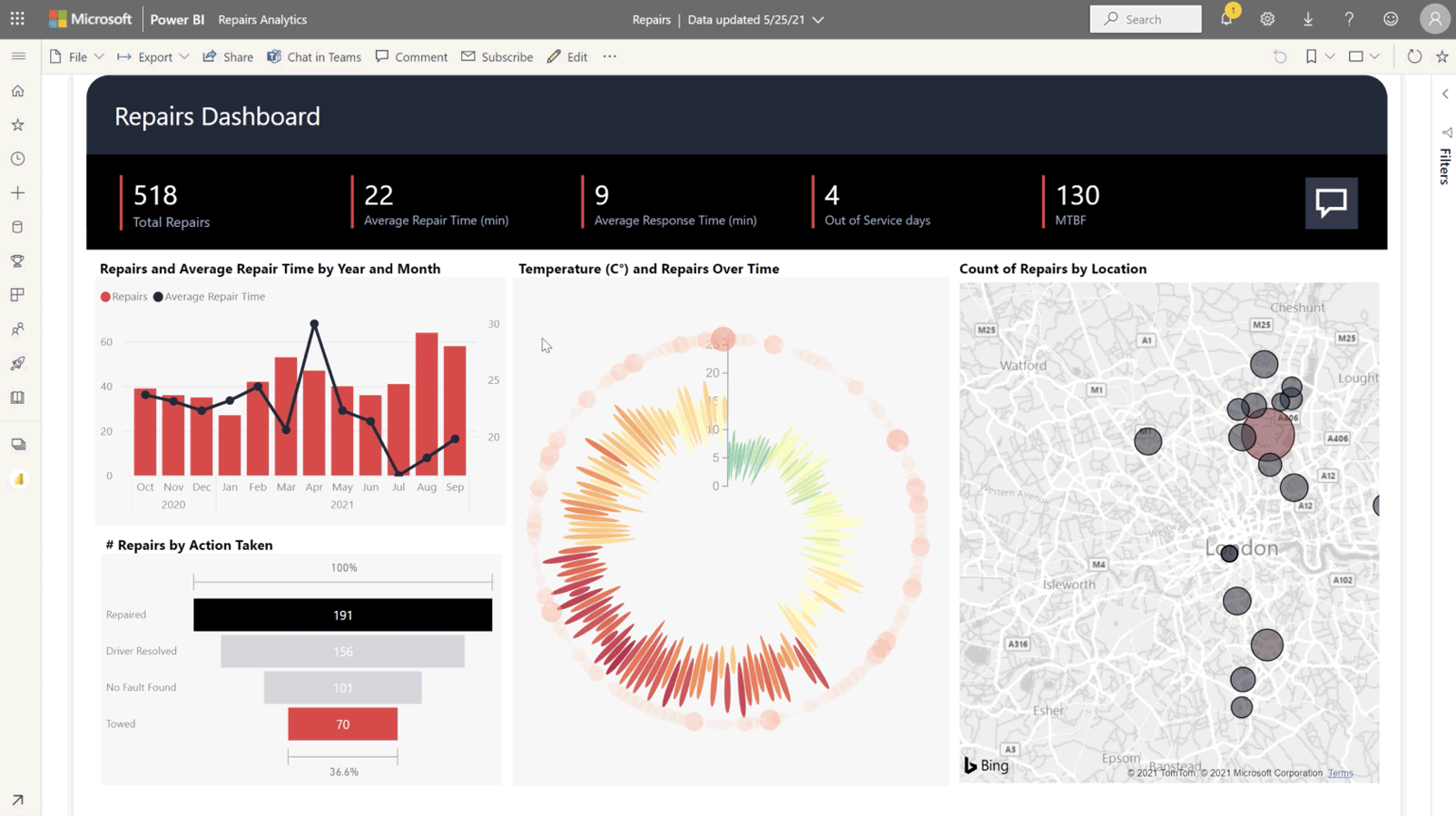Open the Microsoft app launcher grid

(17, 19)
